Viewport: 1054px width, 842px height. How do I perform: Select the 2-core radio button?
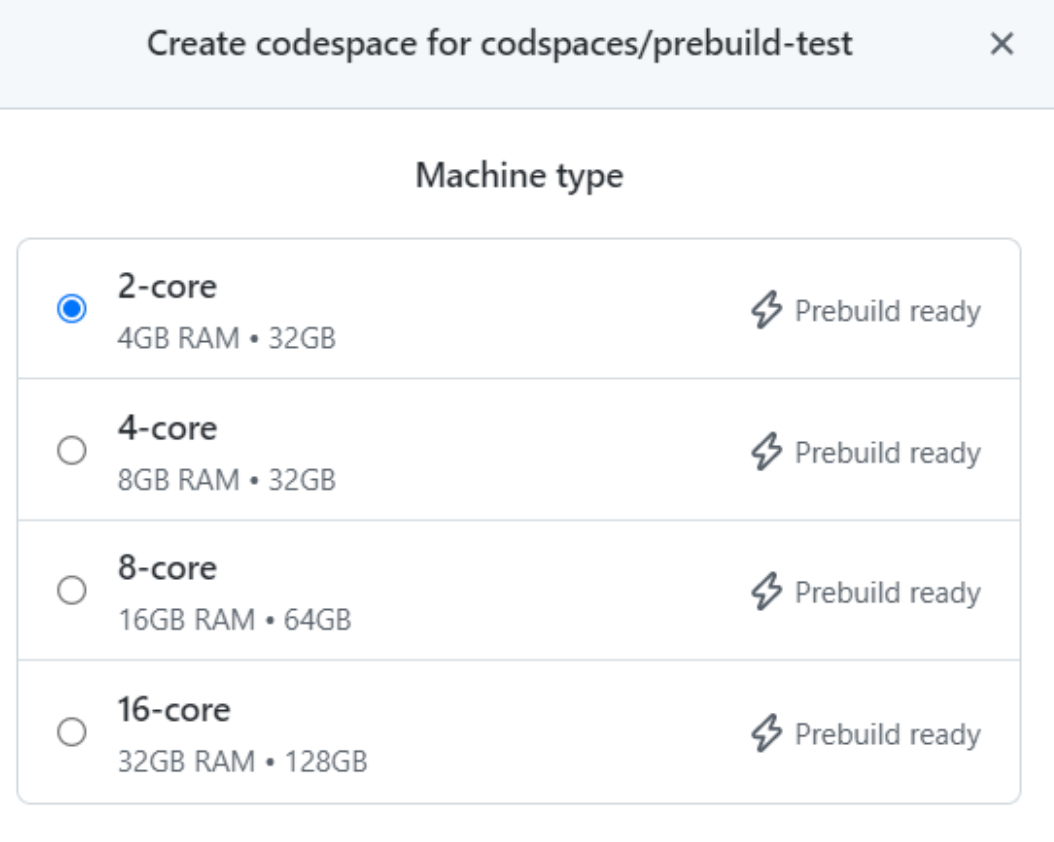71,310
